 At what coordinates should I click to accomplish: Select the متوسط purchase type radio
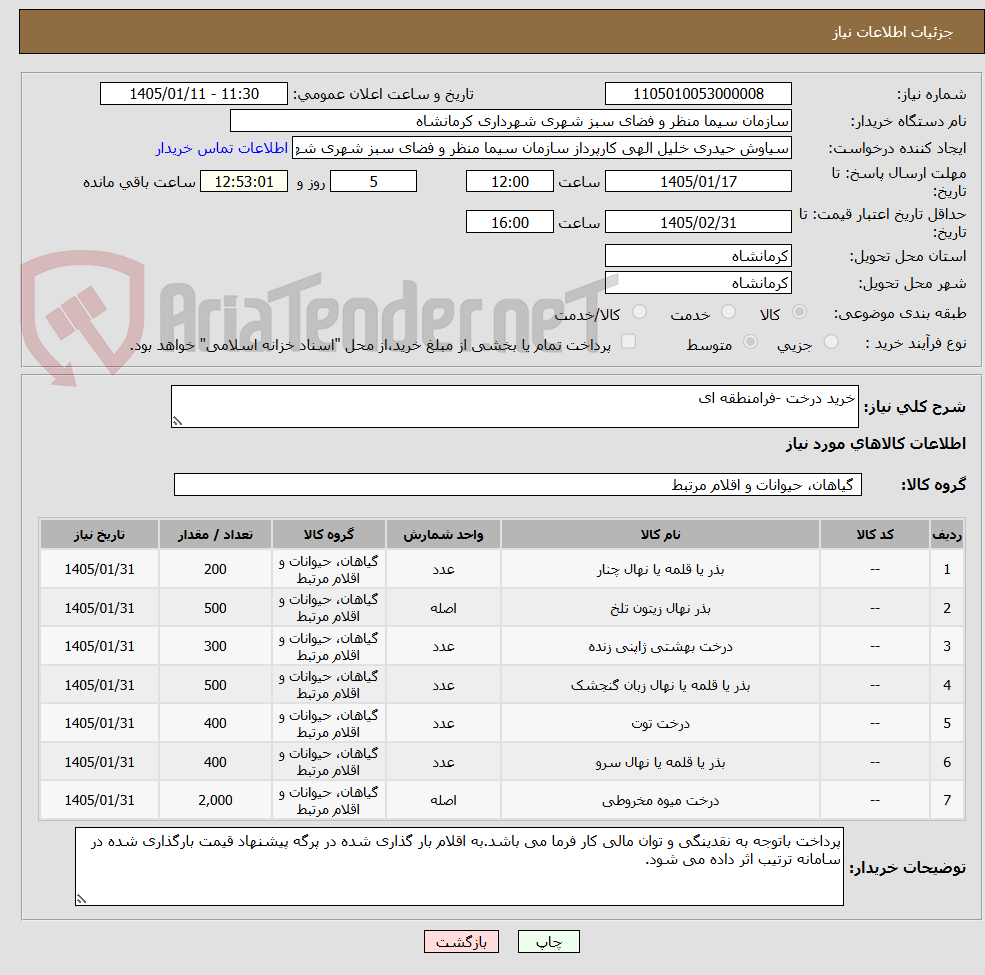750,342
